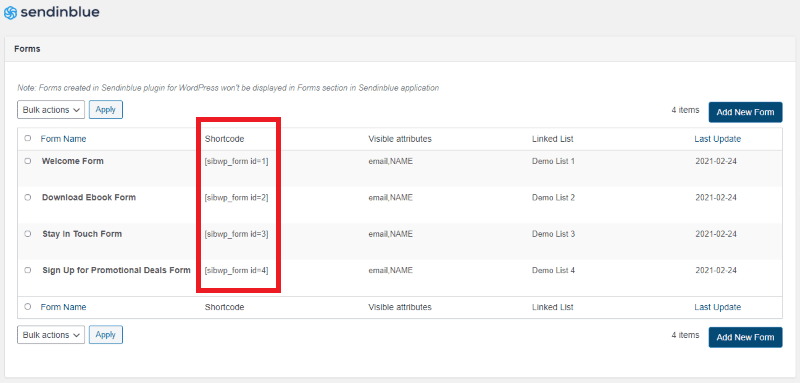
Task: Open the top Bulk actions dropdown
Action: pyautogui.click(x=51, y=110)
